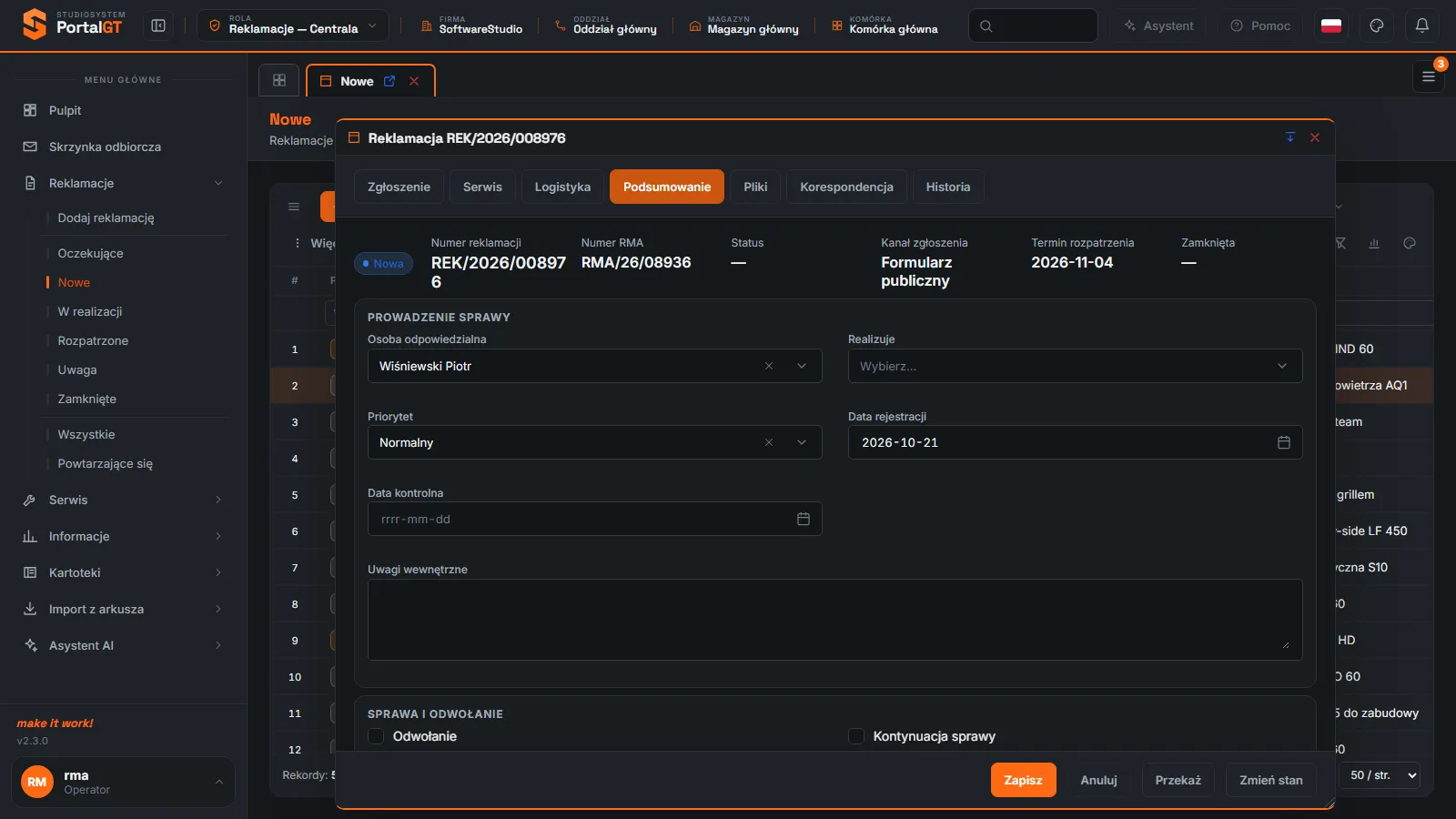Open notifications bell icon

pyautogui.click(x=1422, y=25)
